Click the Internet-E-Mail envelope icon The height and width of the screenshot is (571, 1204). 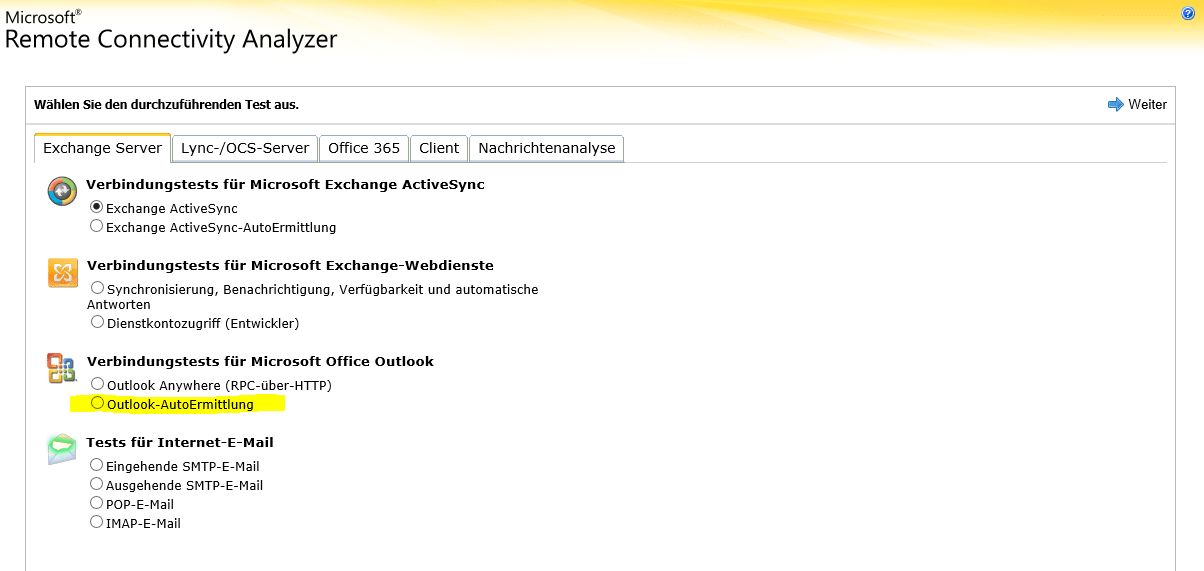click(62, 449)
